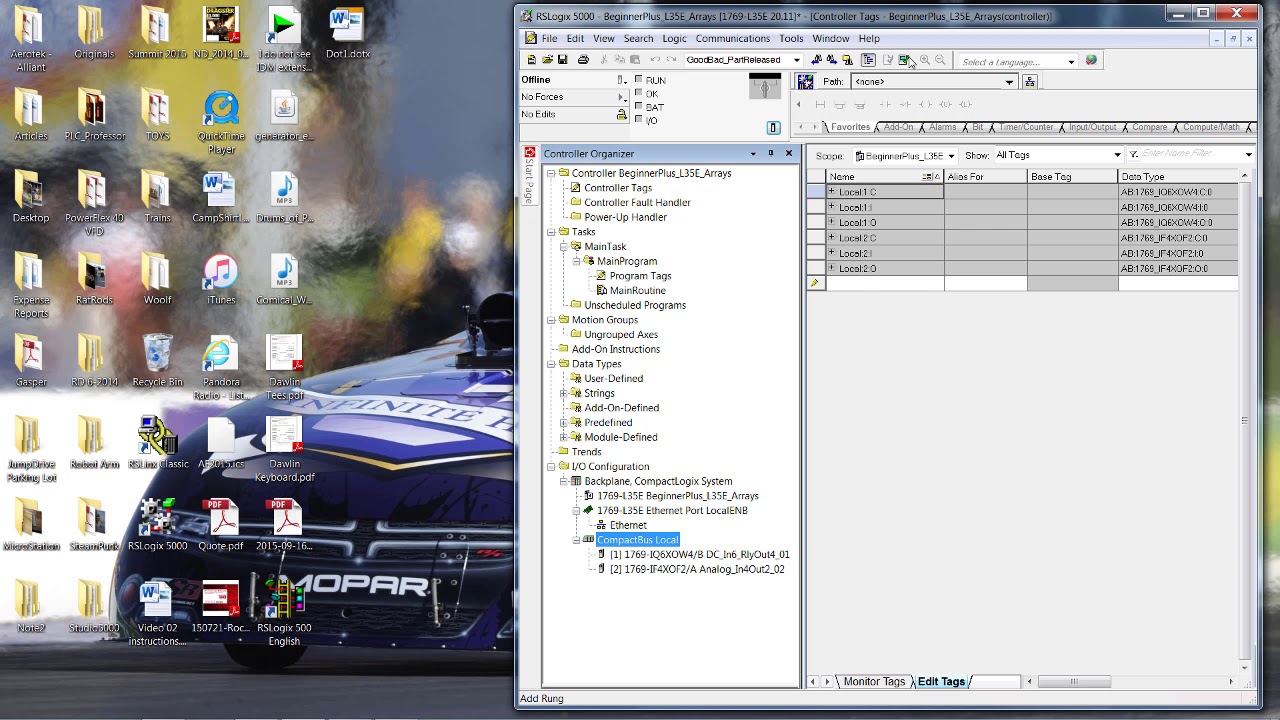
Task: Open the QuickTime Player desktop icon
Action: tap(221, 122)
